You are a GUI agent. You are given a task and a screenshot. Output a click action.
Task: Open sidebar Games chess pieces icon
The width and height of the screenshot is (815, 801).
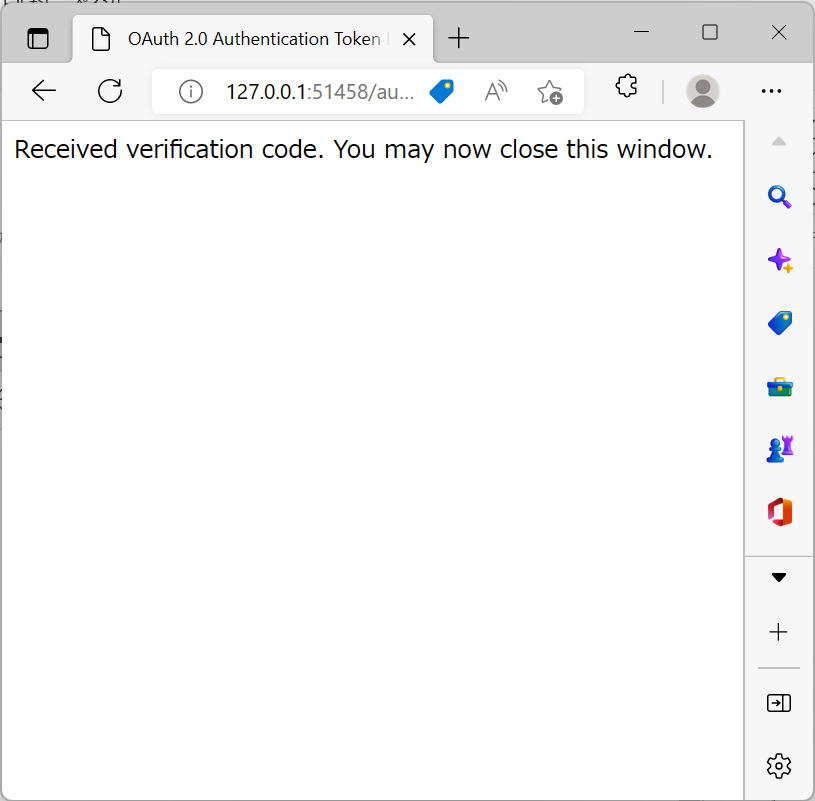click(780, 449)
